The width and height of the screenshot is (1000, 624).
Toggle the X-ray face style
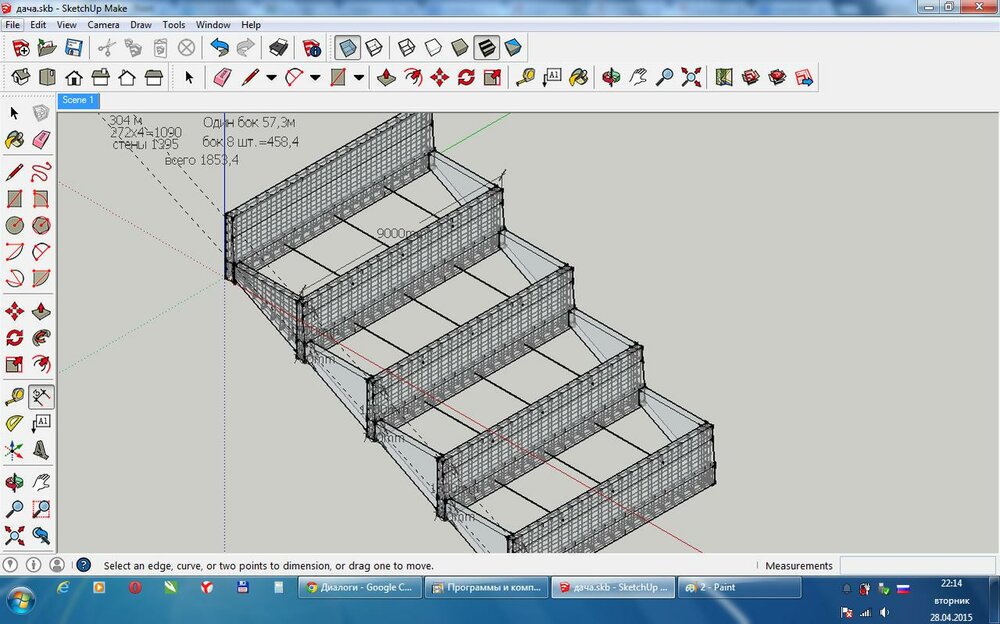tap(348, 47)
